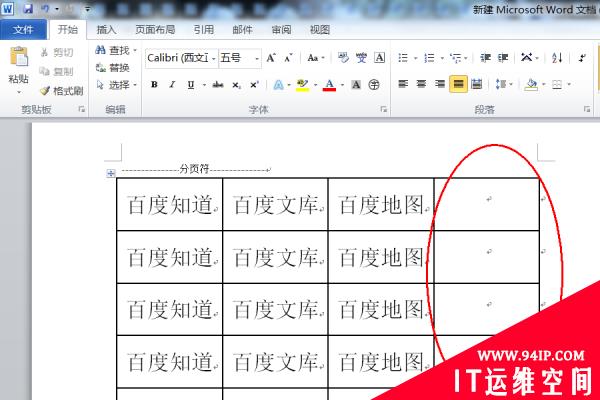Screen dimensions: 600x400
Task: Click the Bullets list icon
Action: click(403, 58)
